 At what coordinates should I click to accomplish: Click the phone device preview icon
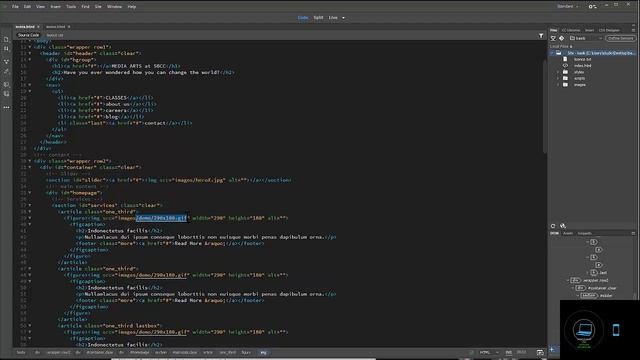point(616,330)
